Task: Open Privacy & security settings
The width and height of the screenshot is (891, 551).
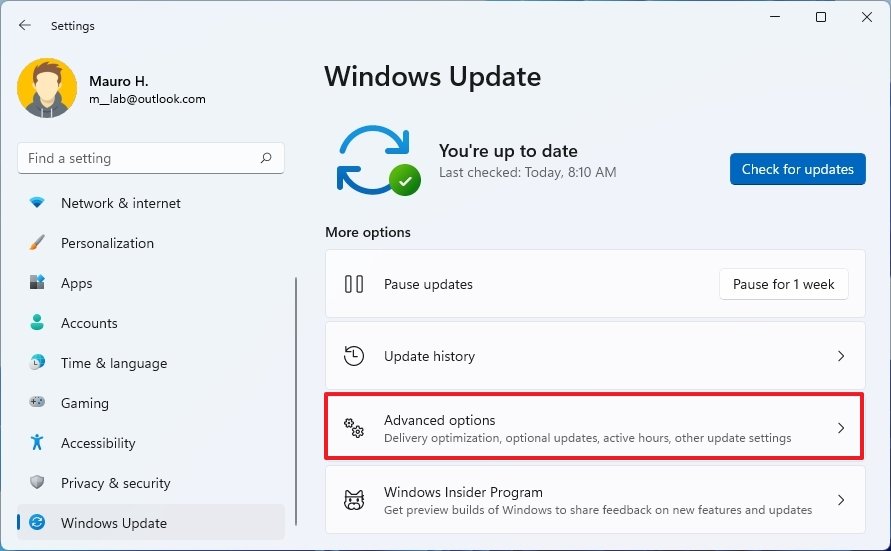Action: 151,483
